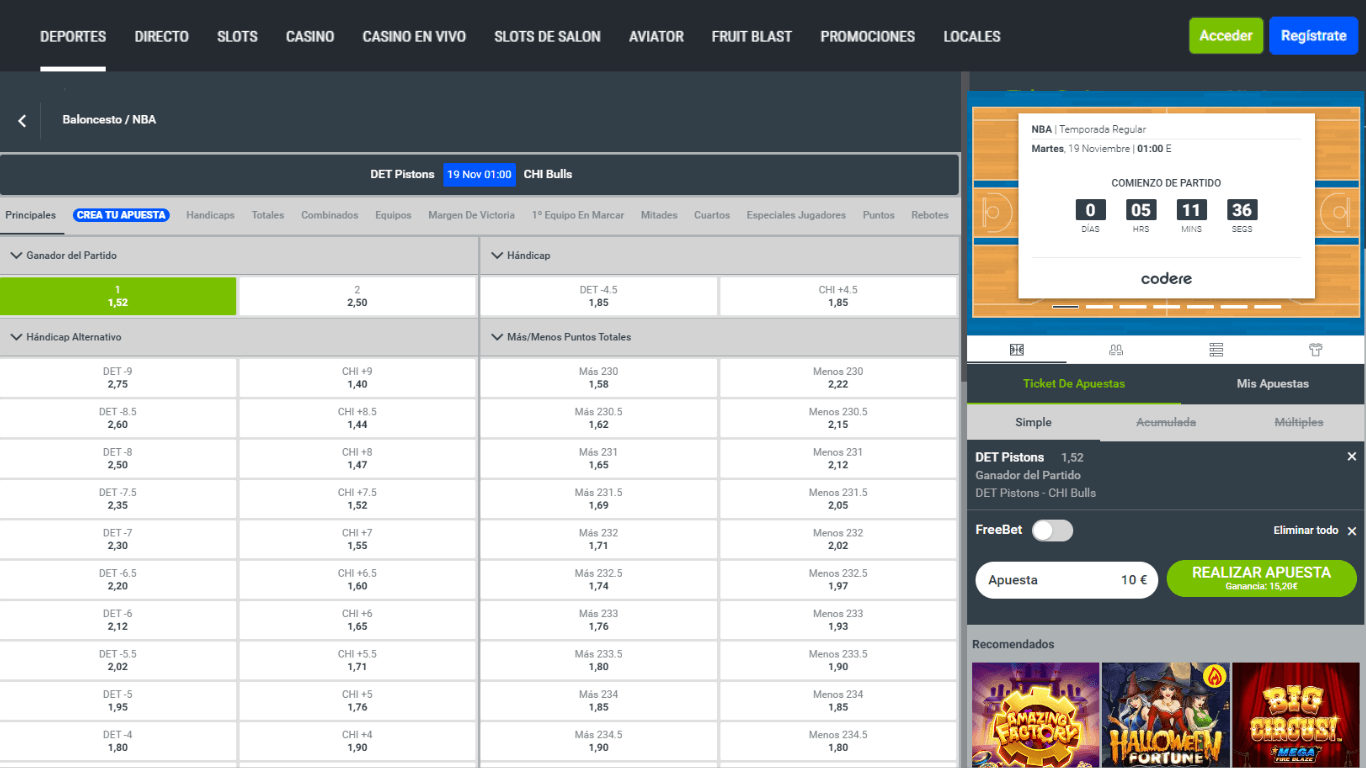Select the Cuartos tab

[712, 215]
